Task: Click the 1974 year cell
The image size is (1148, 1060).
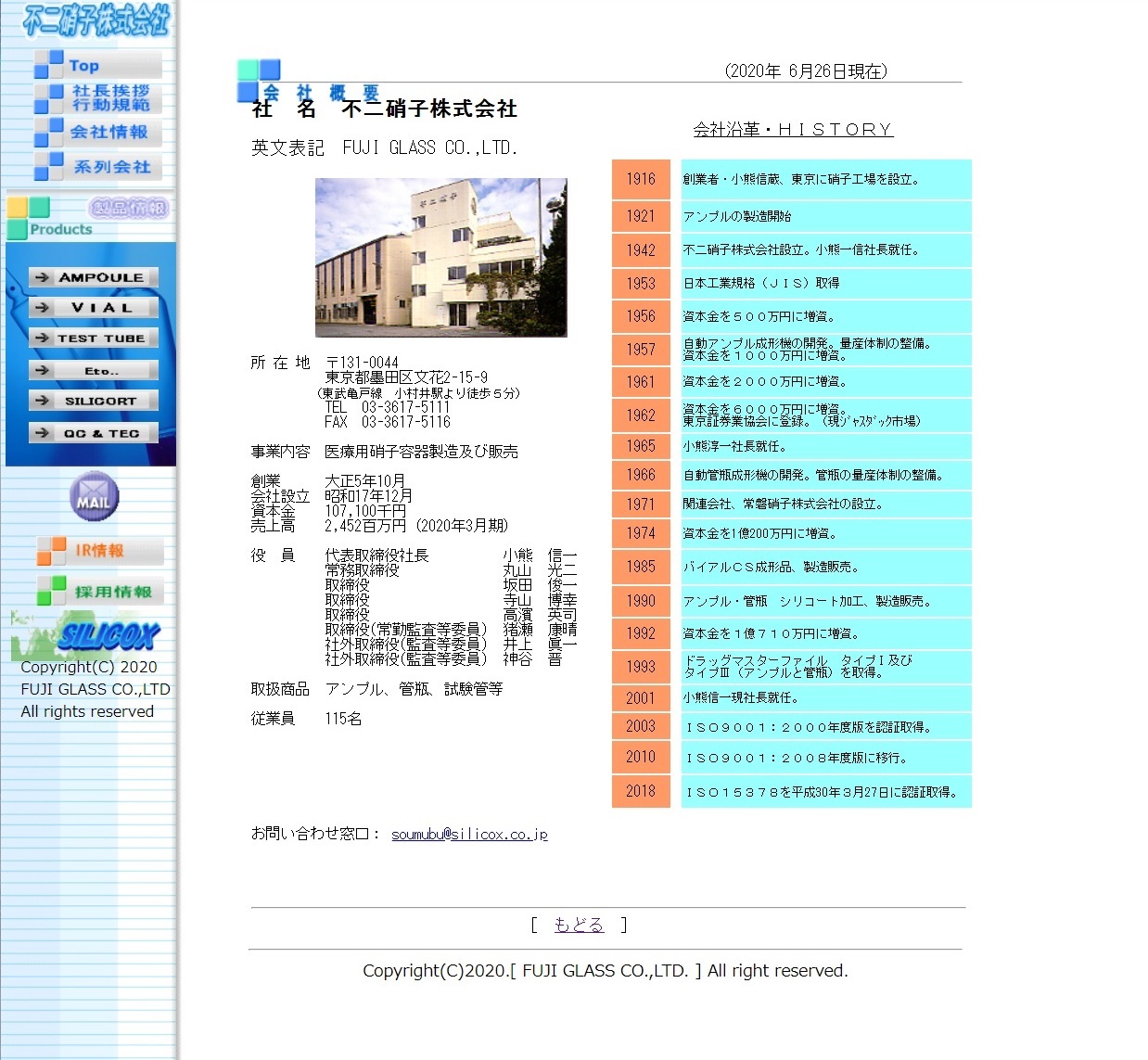Action: (641, 533)
